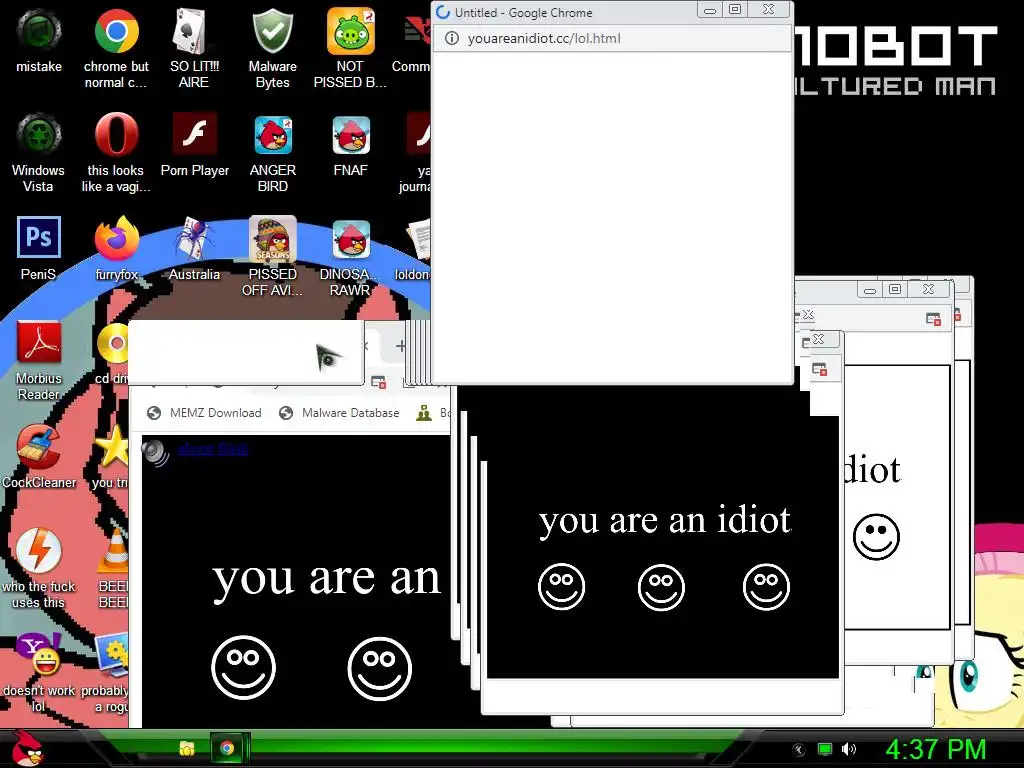
Task: Click the speaker icon in the black page
Action: pos(155,452)
